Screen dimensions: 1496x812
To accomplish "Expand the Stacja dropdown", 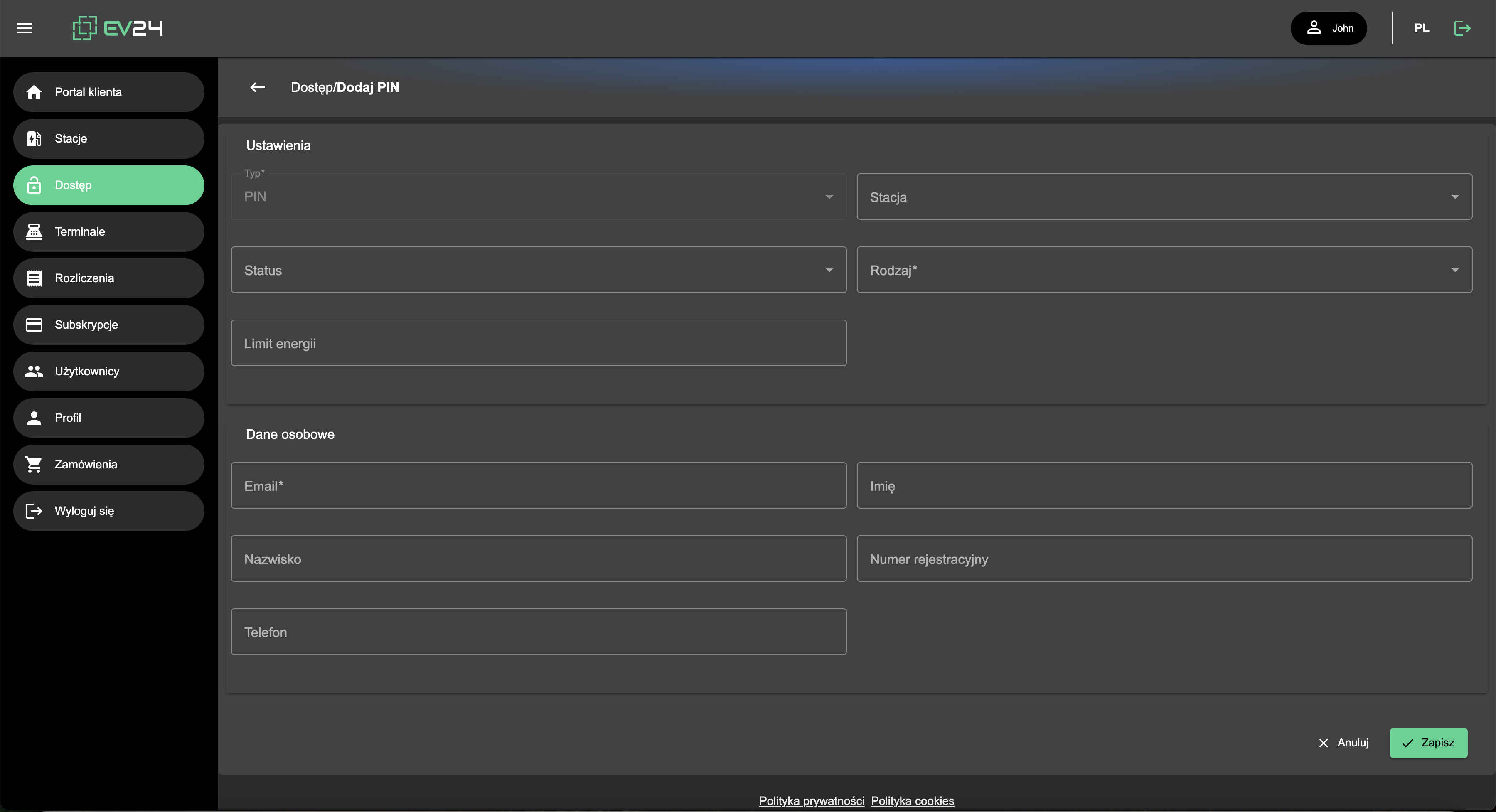I will 1164,197.
